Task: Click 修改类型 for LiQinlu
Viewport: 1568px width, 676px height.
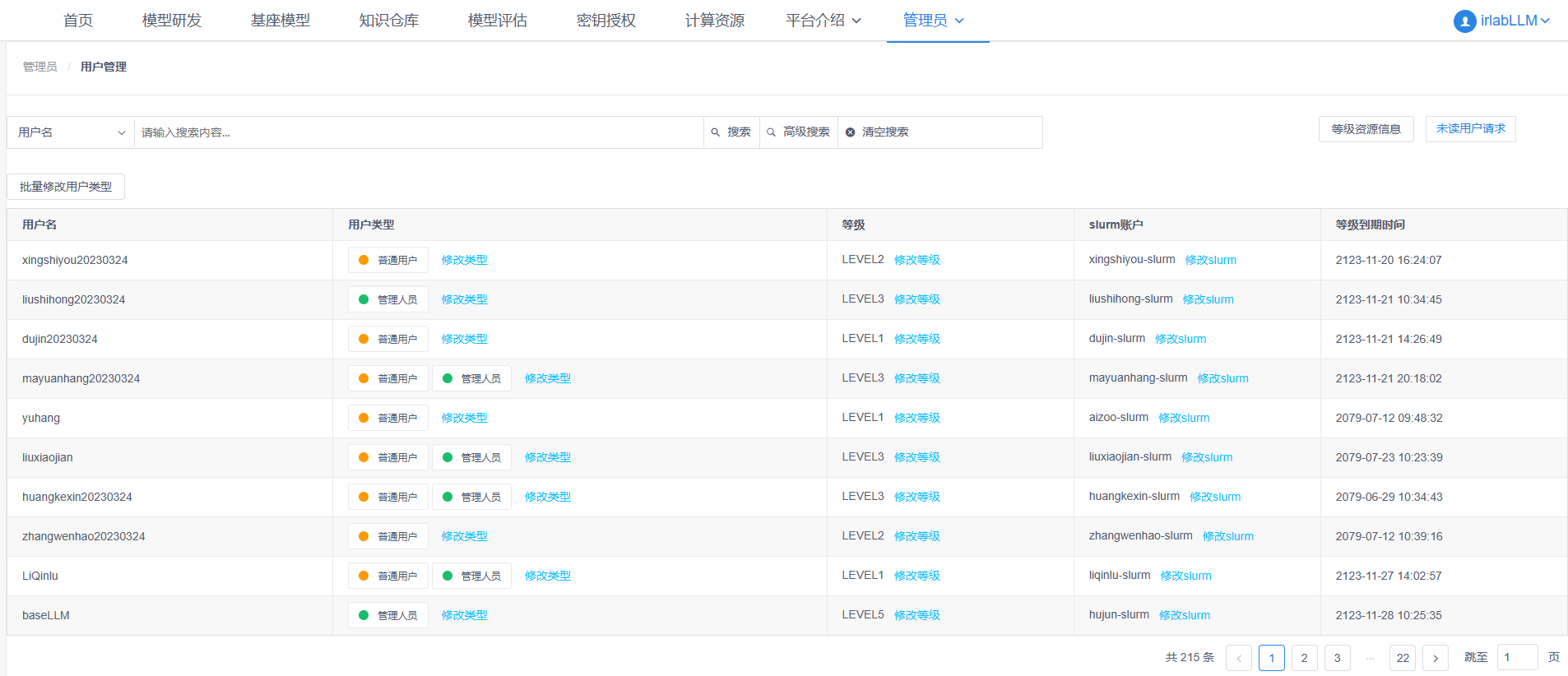Action: pos(548,576)
